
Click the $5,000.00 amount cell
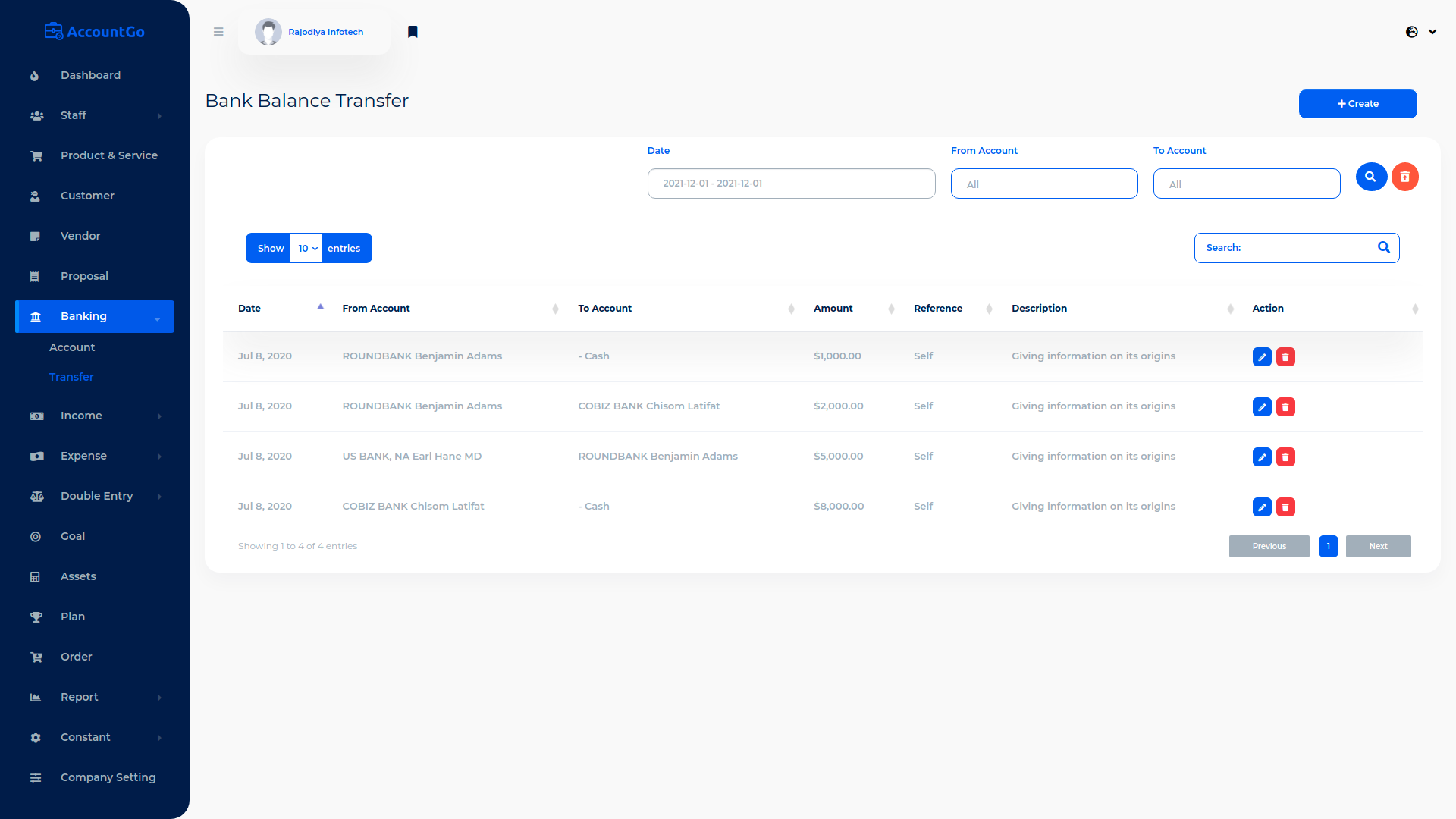[x=838, y=456]
